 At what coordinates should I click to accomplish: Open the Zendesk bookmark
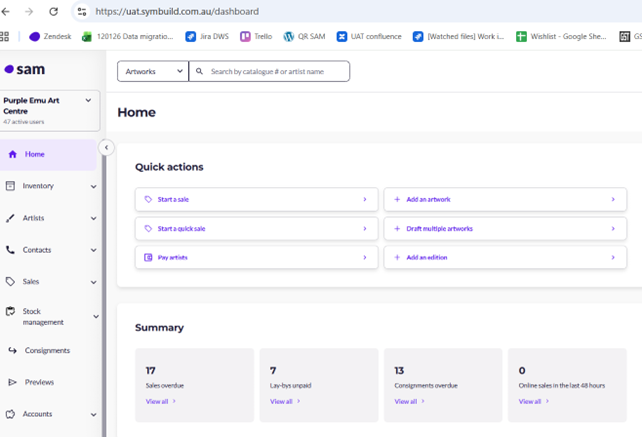click(x=50, y=37)
